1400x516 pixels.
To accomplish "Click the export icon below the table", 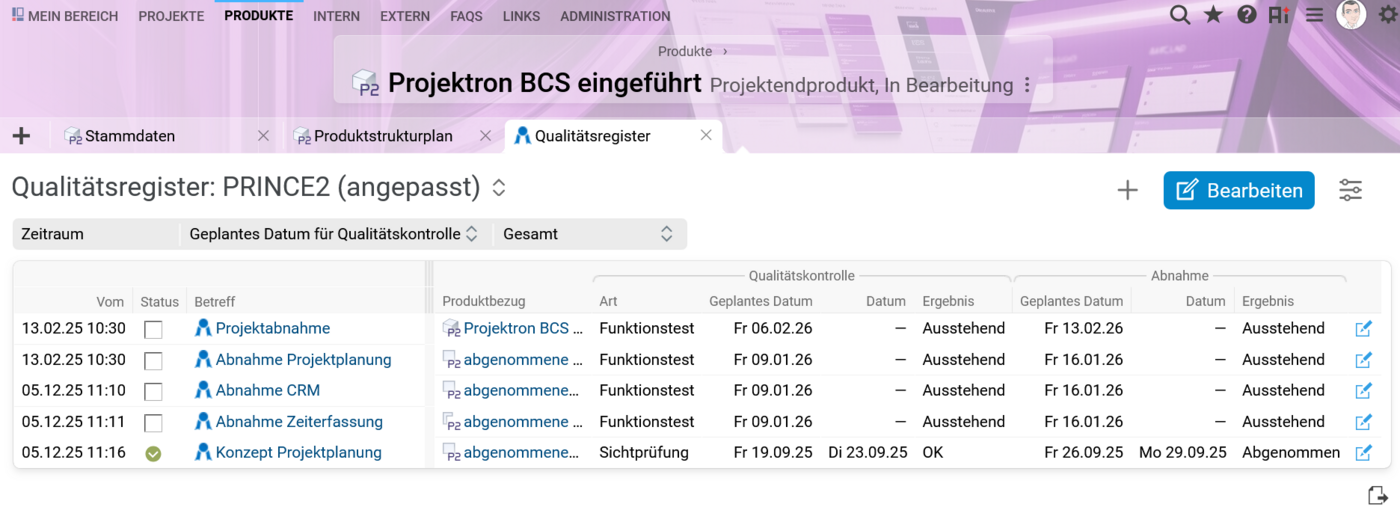I will [x=1377, y=495].
